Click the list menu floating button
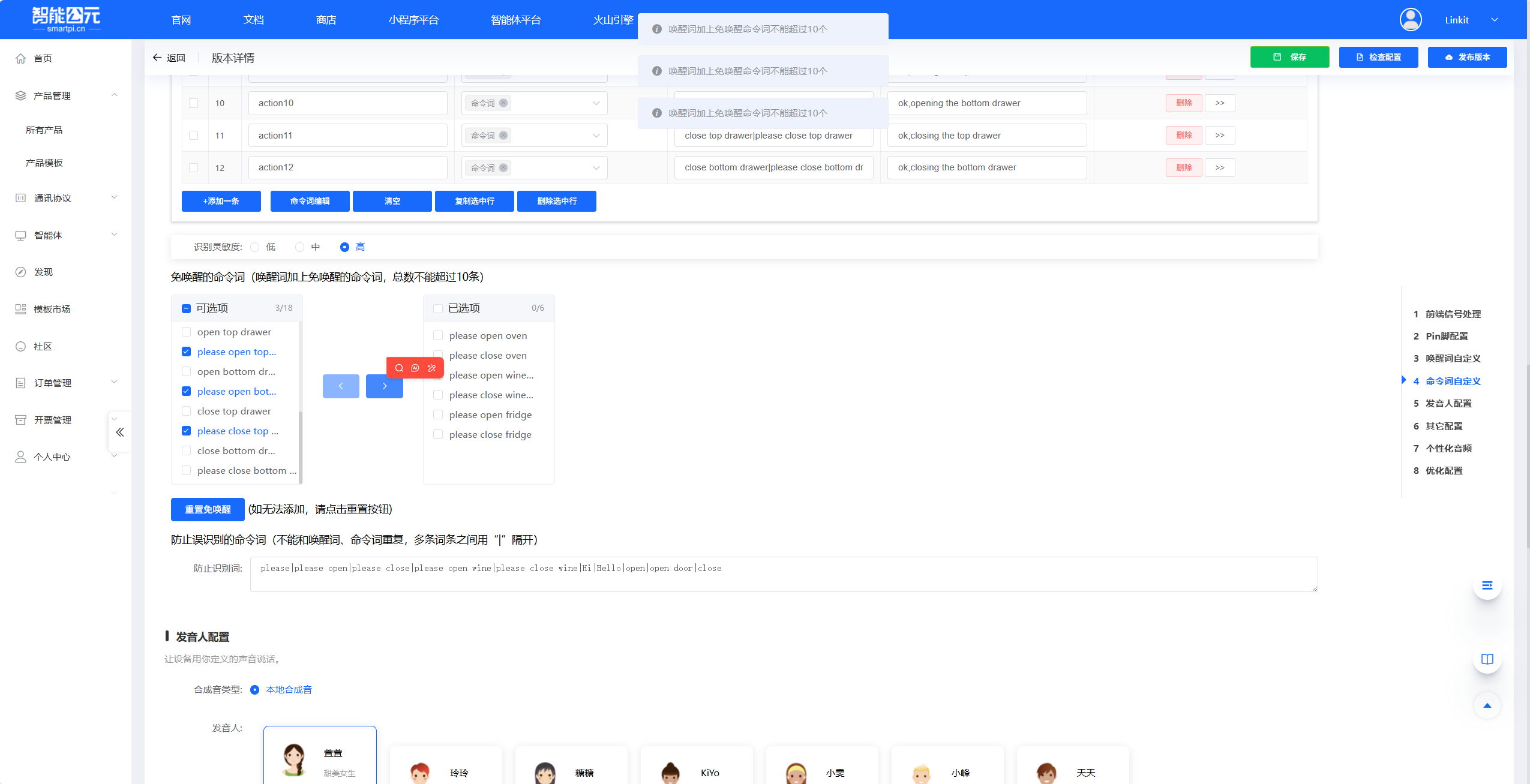Image resolution: width=1530 pixels, height=784 pixels. (1487, 585)
